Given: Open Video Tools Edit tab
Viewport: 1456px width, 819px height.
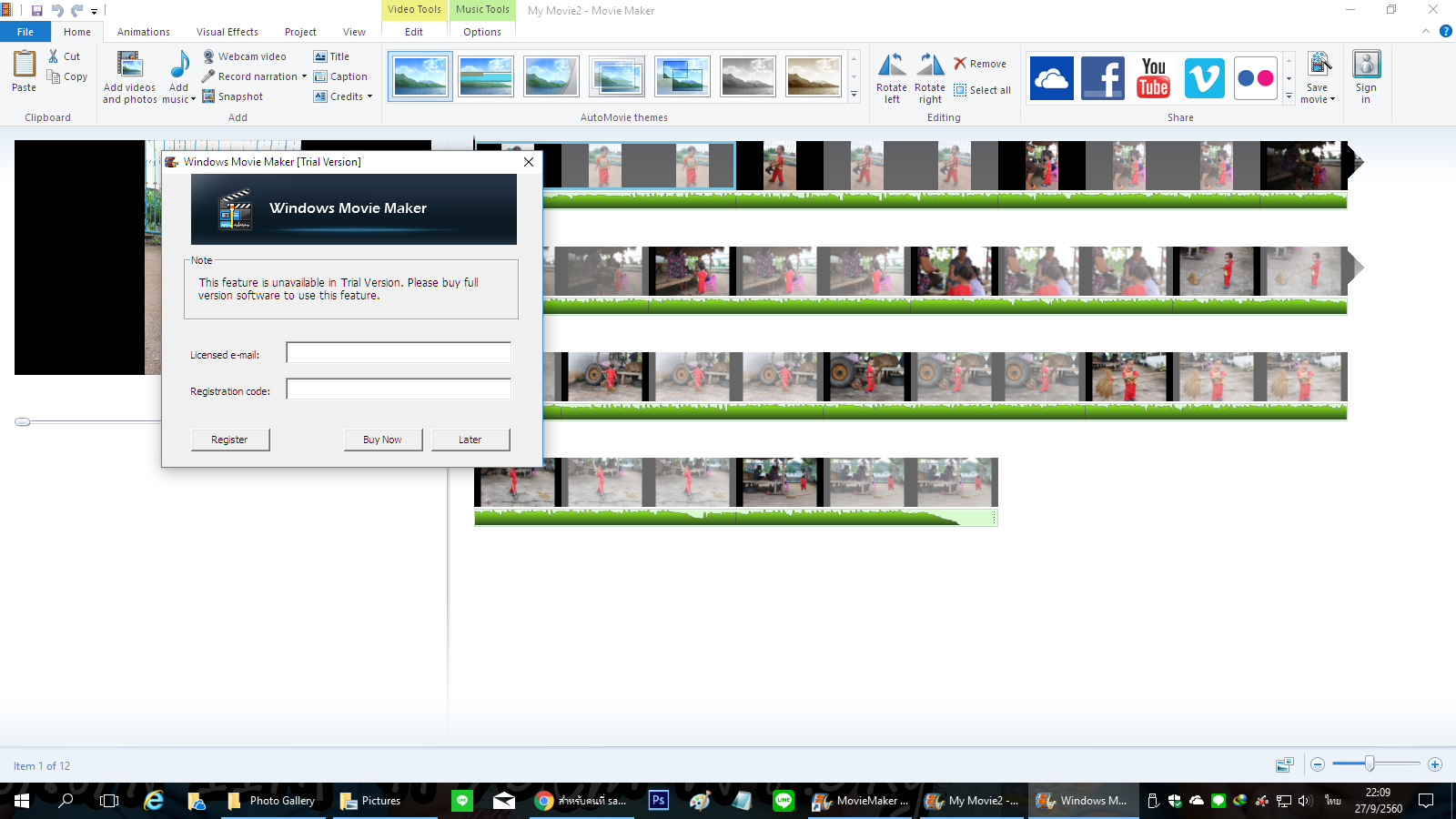Looking at the screenshot, I should tap(414, 32).
